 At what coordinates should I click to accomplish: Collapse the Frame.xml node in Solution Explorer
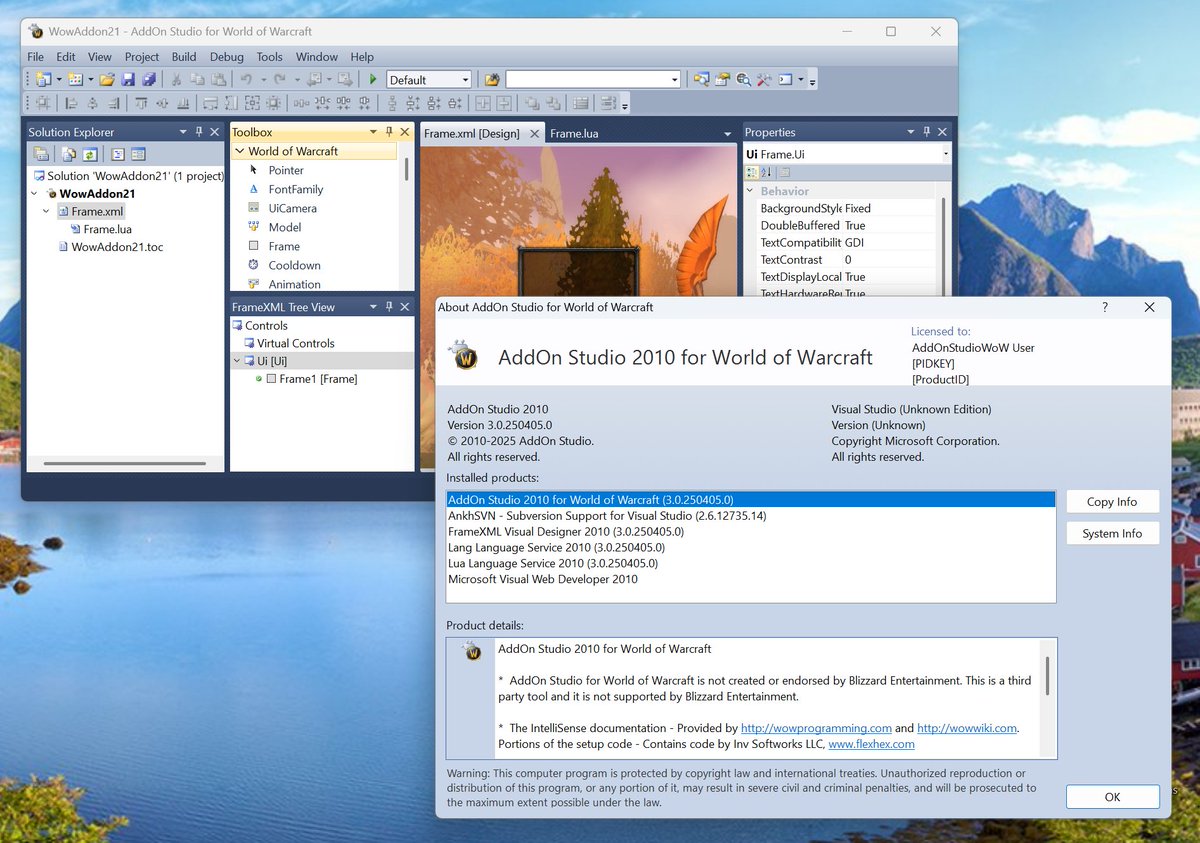(46, 212)
